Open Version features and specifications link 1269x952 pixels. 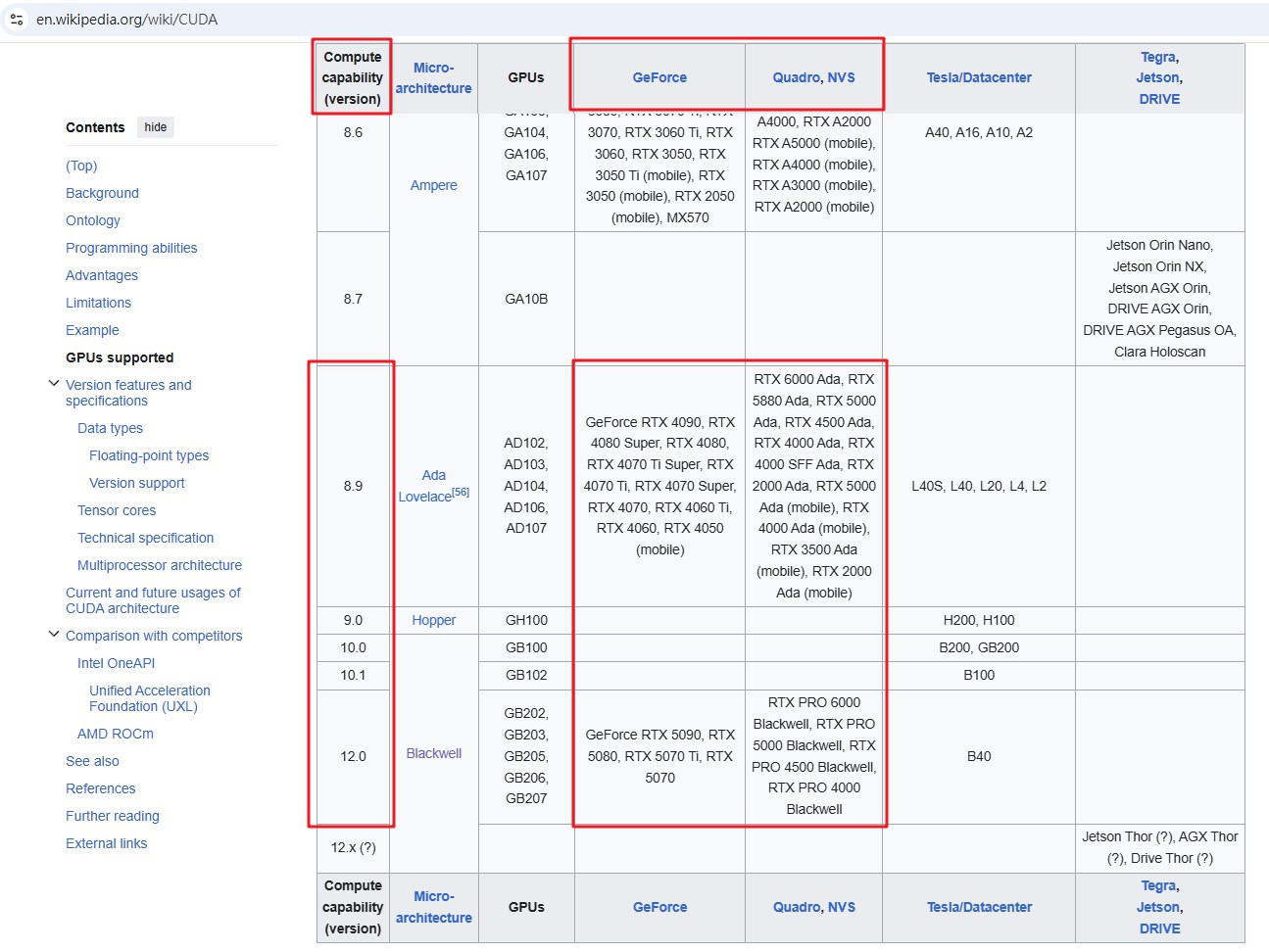point(128,393)
